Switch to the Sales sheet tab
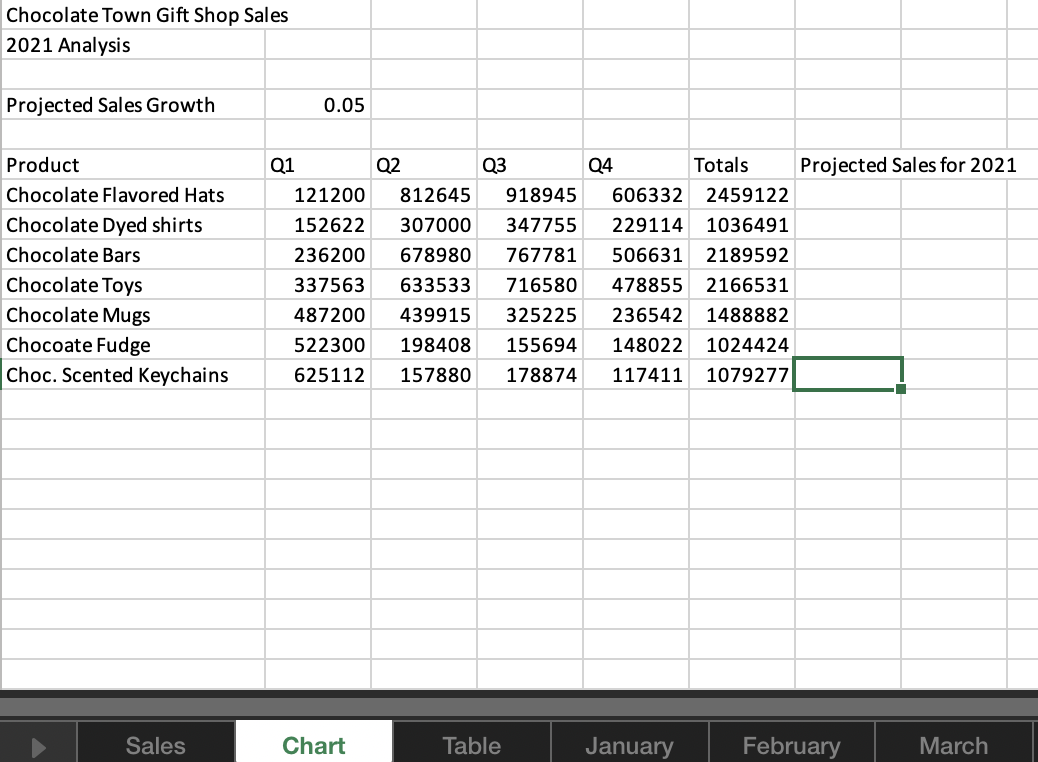1038x762 pixels. click(155, 745)
